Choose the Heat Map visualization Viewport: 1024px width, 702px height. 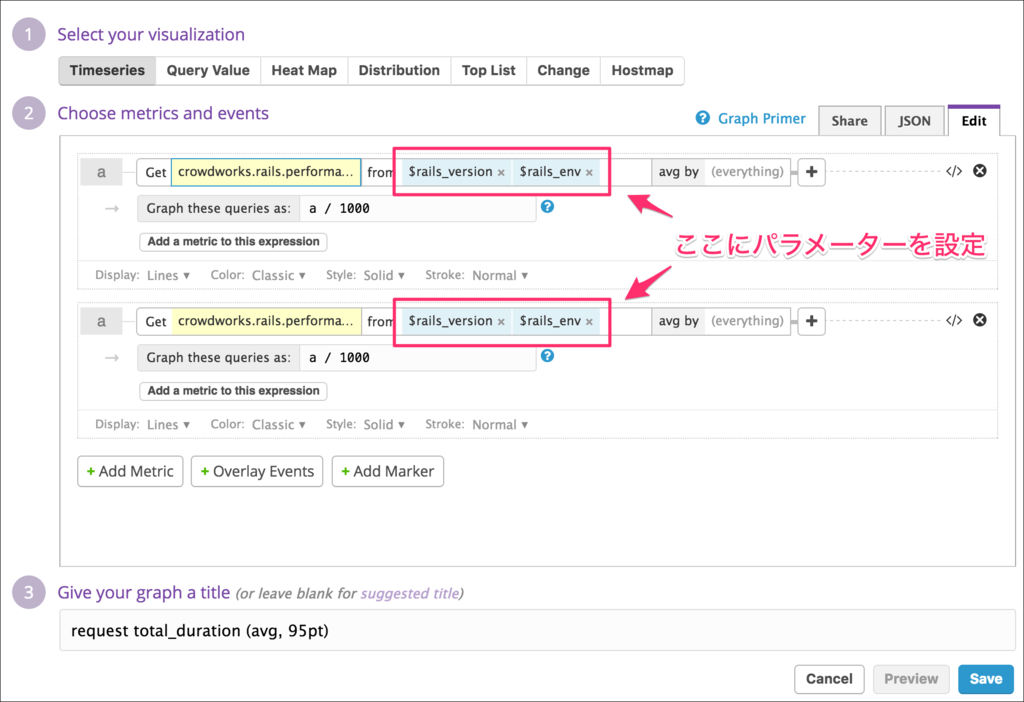304,71
